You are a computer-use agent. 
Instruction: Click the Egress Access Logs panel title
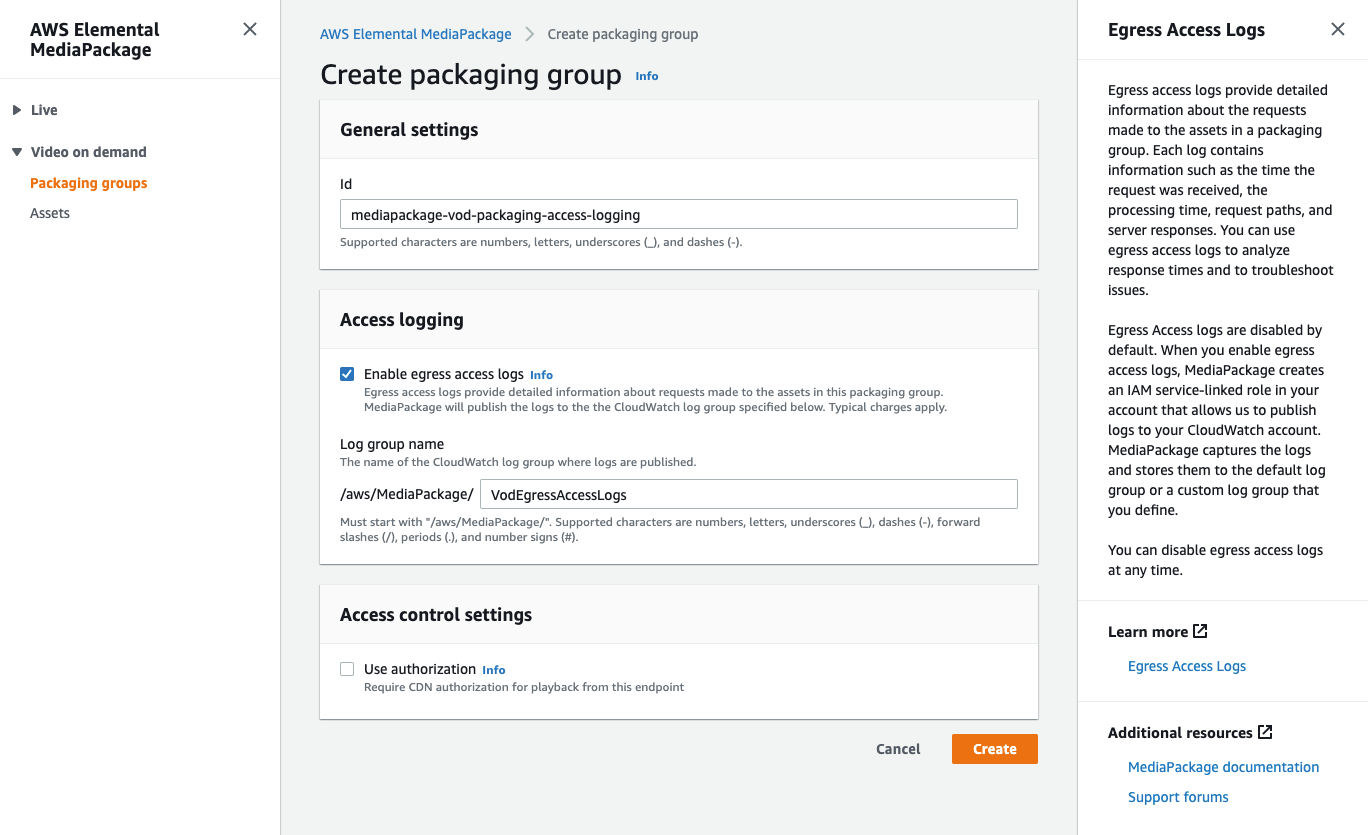coord(1186,30)
